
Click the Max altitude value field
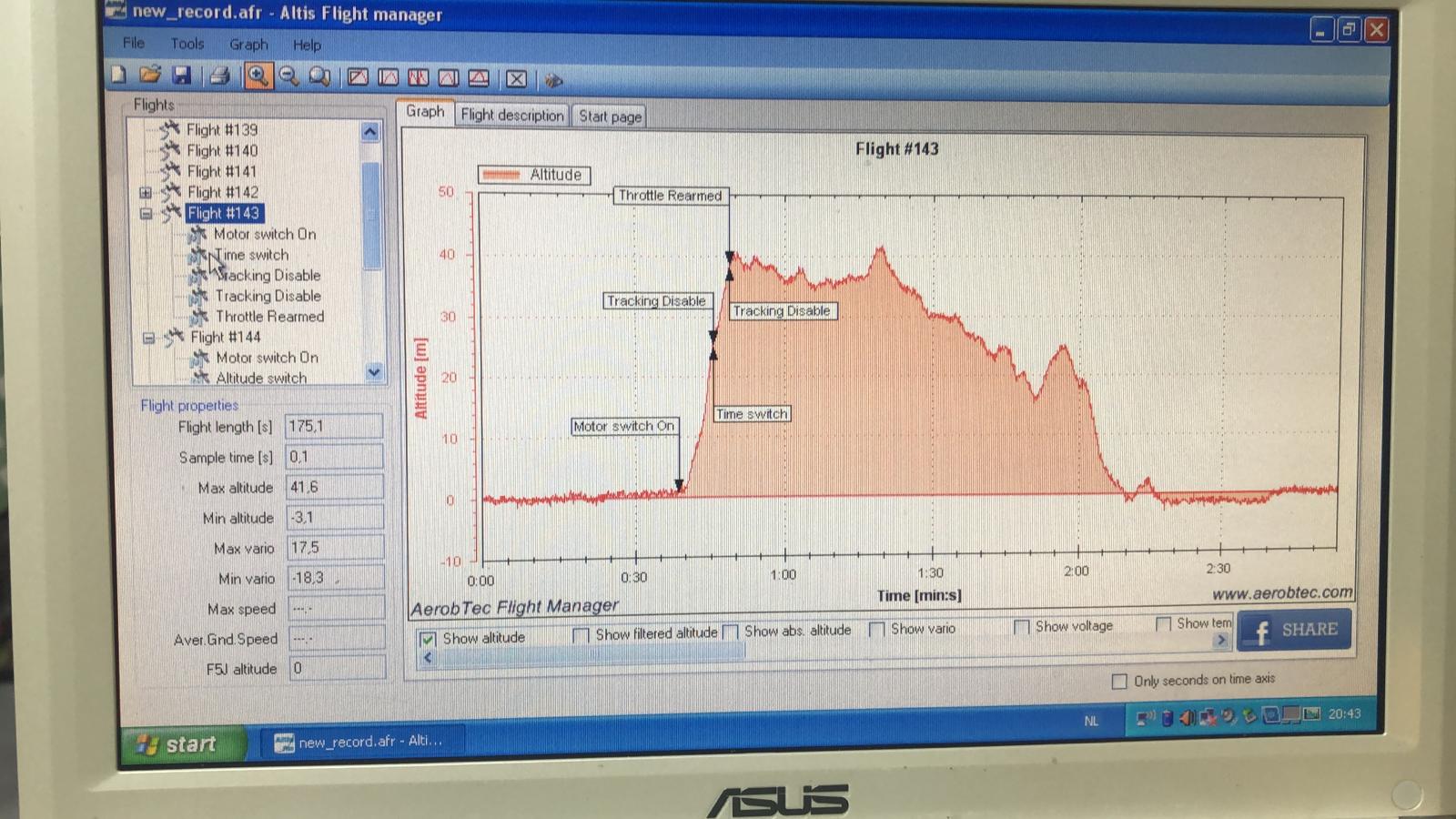334,487
